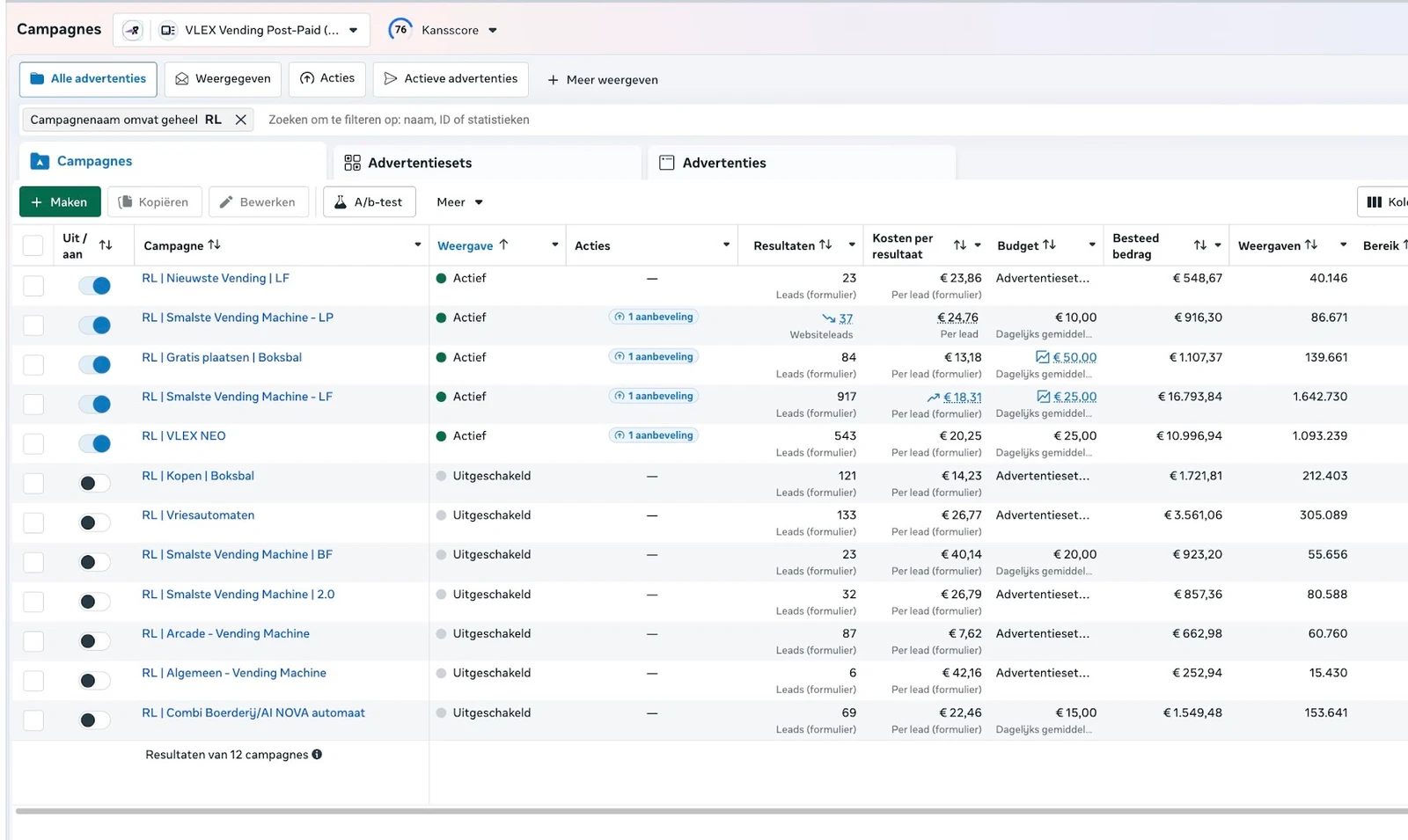
Task: Click the Kopiëren button
Action: pyautogui.click(x=154, y=201)
